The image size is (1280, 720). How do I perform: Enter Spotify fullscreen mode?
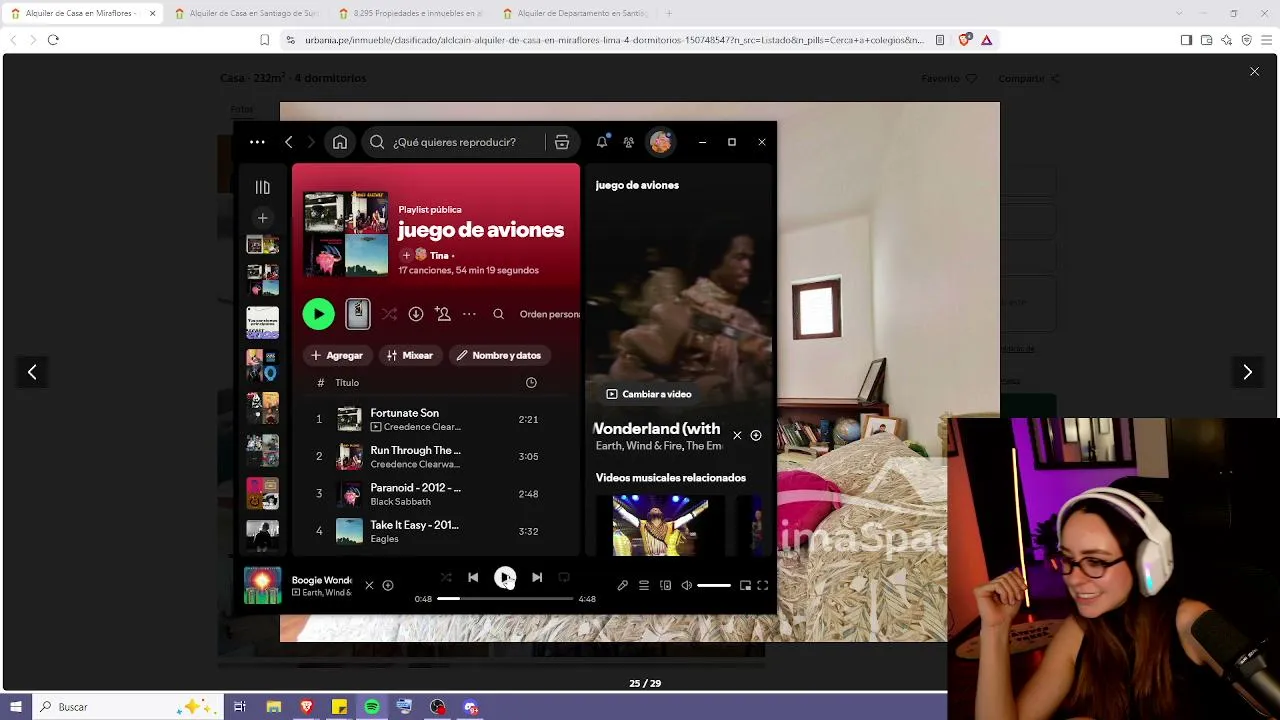pyautogui.click(x=762, y=585)
